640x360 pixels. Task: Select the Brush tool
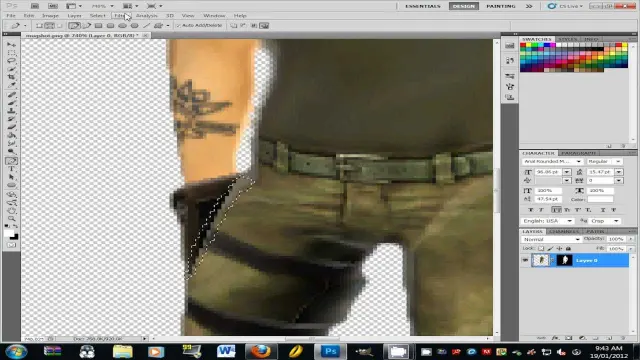pos(11,103)
